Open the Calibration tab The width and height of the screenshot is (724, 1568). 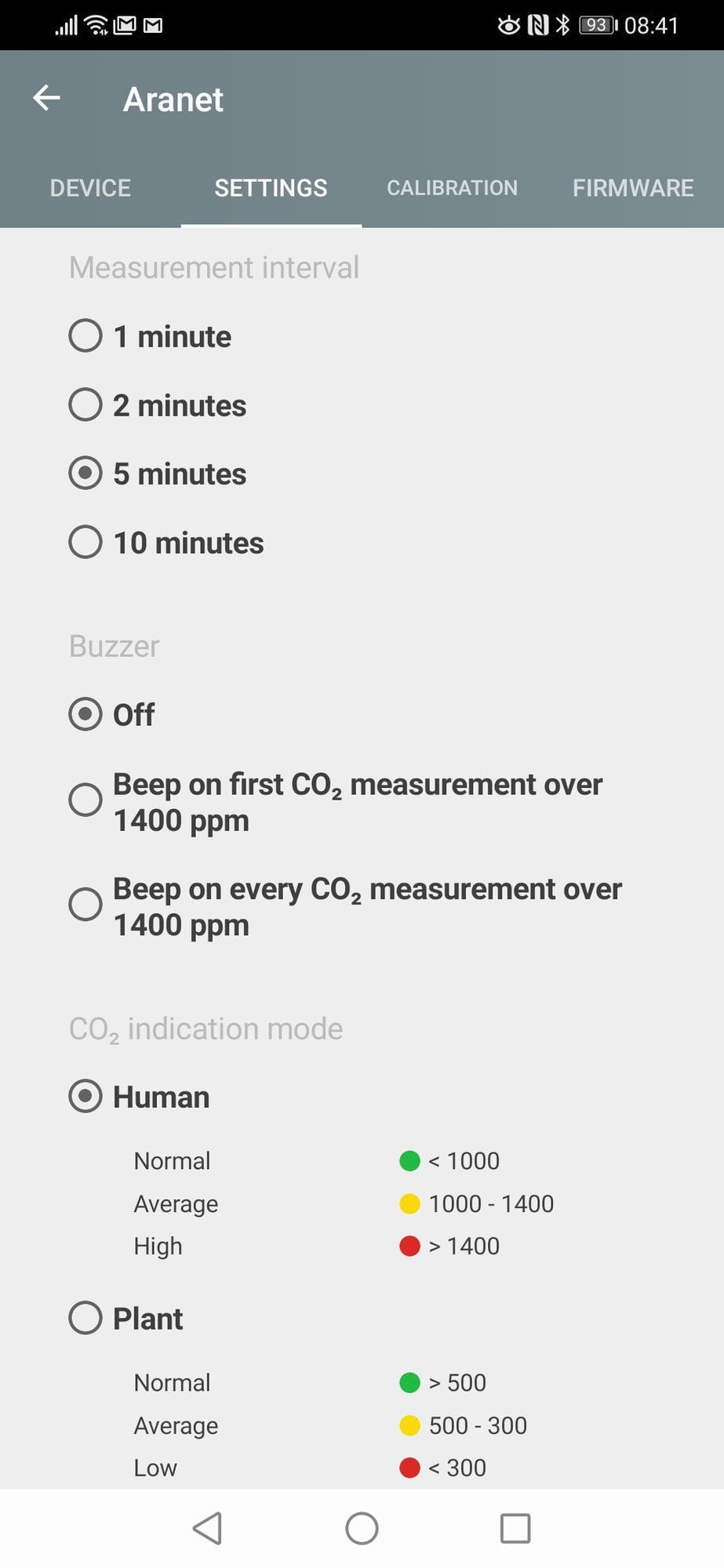coord(452,188)
